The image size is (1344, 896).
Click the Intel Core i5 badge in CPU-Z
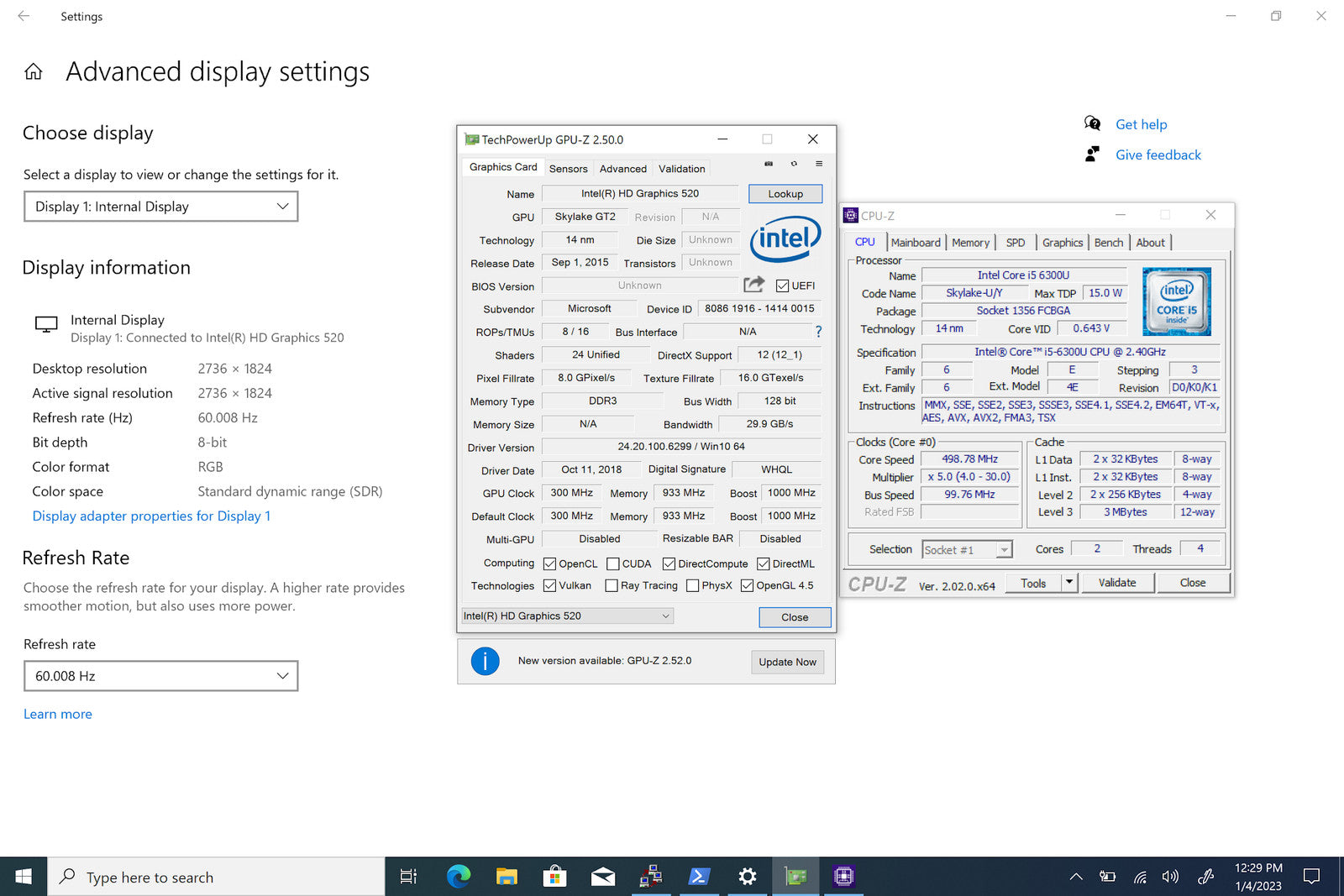tap(1176, 301)
